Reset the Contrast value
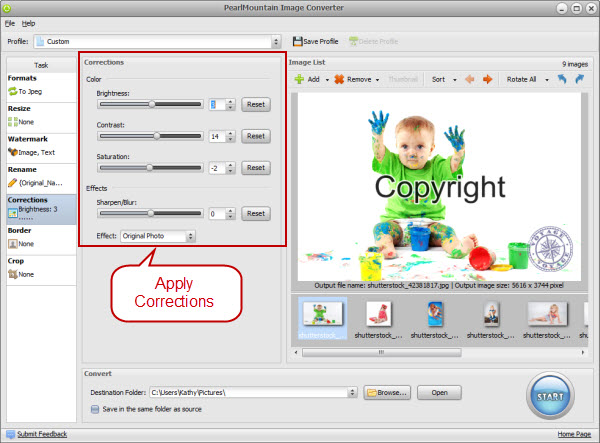This screenshot has height=443, width=600. pos(255,136)
